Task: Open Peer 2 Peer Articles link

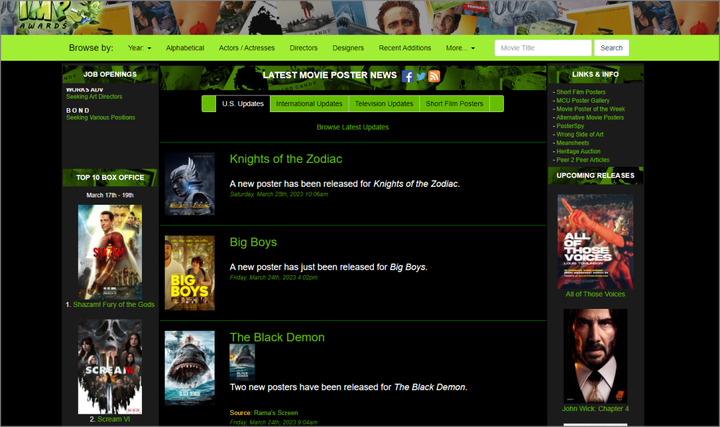Action: [583, 160]
